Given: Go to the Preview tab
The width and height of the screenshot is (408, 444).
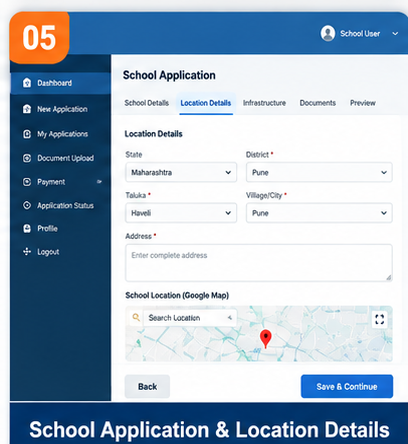Looking at the screenshot, I should coord(363,103).
